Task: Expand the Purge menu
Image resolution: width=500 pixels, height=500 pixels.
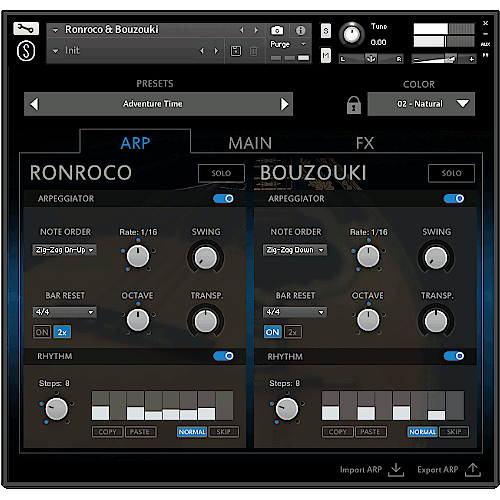Action: [288, 44]
